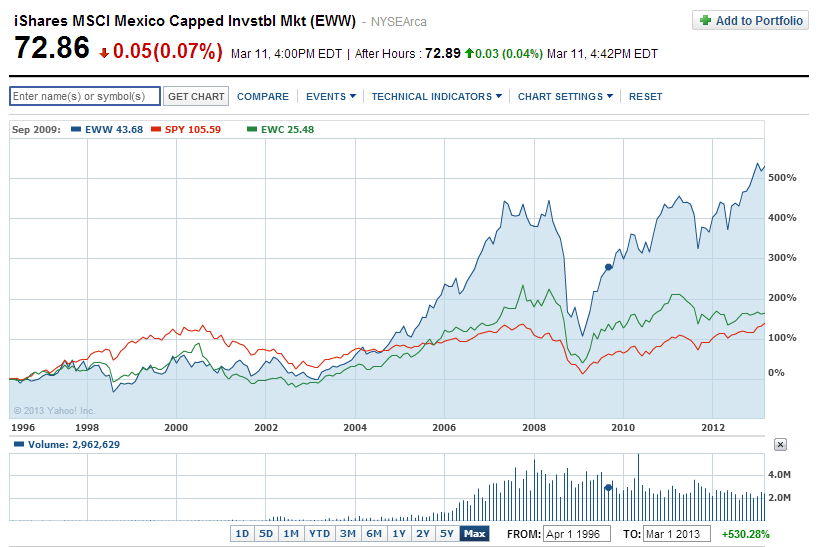The height and width of the screenshot is (547, 818).
Task: Click the 500% axis label
Action: click(x=782, y=177)
